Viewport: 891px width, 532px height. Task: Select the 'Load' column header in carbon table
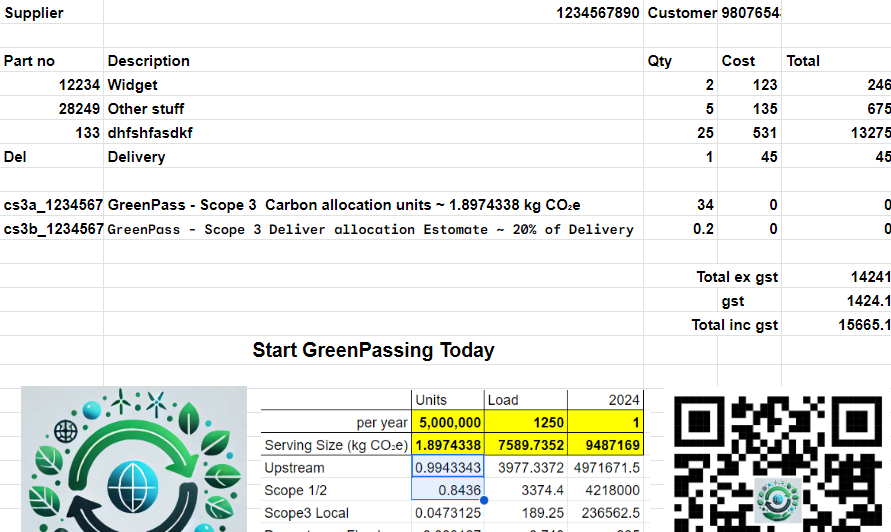[526, 400]
